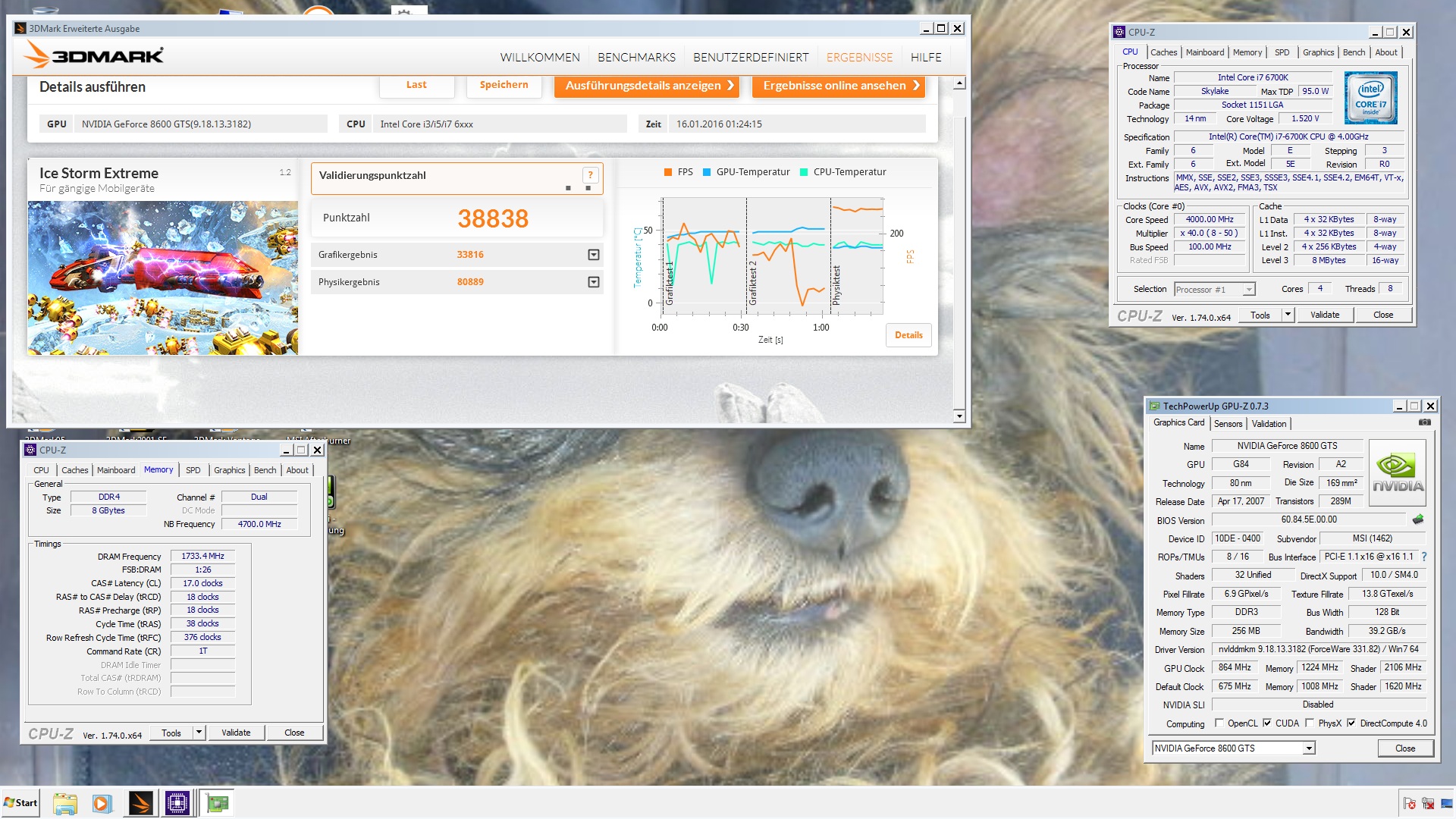Screen dimensions: 1456x819
Task: Toggle the PhysX checkbox in GPU-Z
Action: tap(1310, 723)
